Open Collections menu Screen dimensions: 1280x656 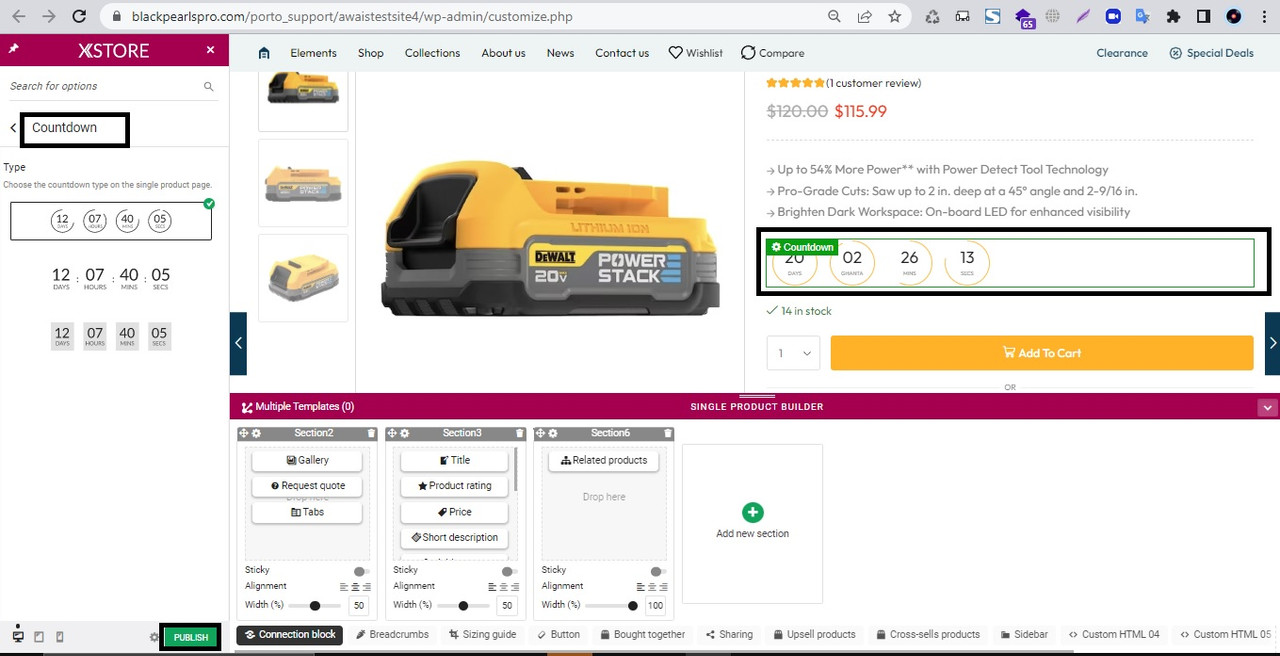coord(432,53)
